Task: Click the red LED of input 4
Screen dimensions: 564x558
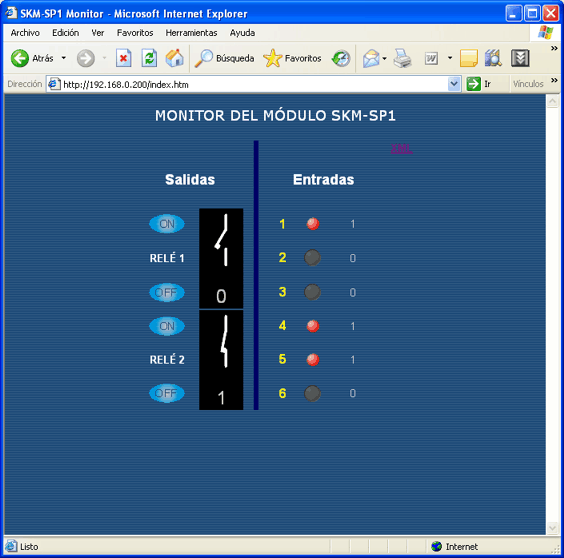Action: [x=313, y=326]
